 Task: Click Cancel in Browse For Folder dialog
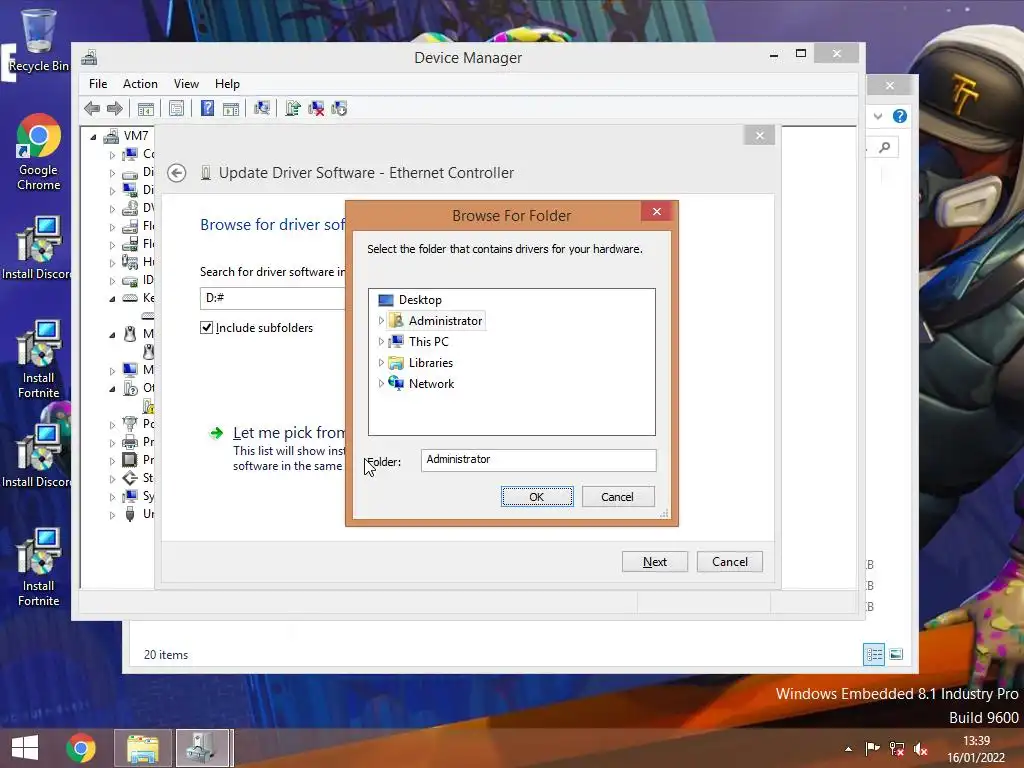618,497
